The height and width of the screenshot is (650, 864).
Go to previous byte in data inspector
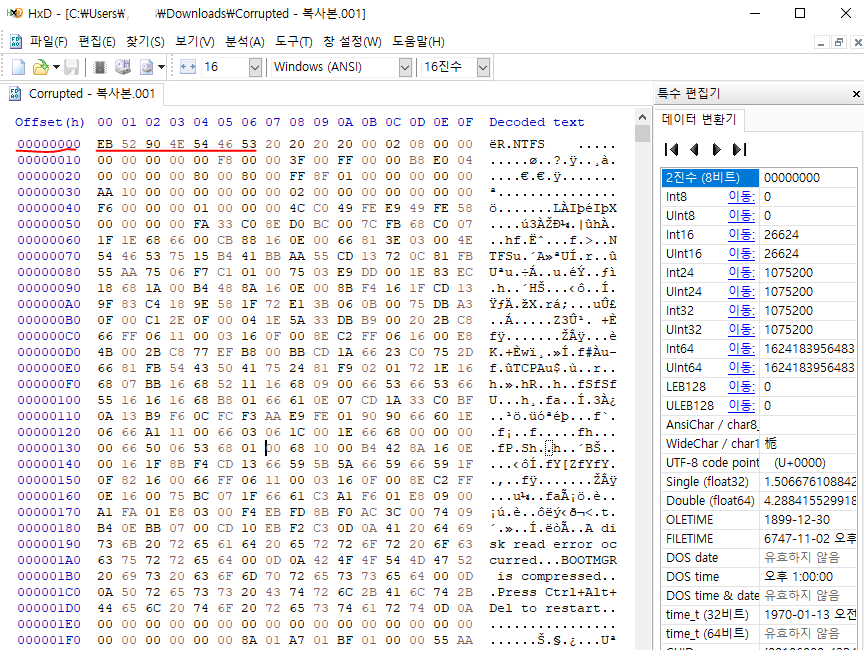point(694,149)
